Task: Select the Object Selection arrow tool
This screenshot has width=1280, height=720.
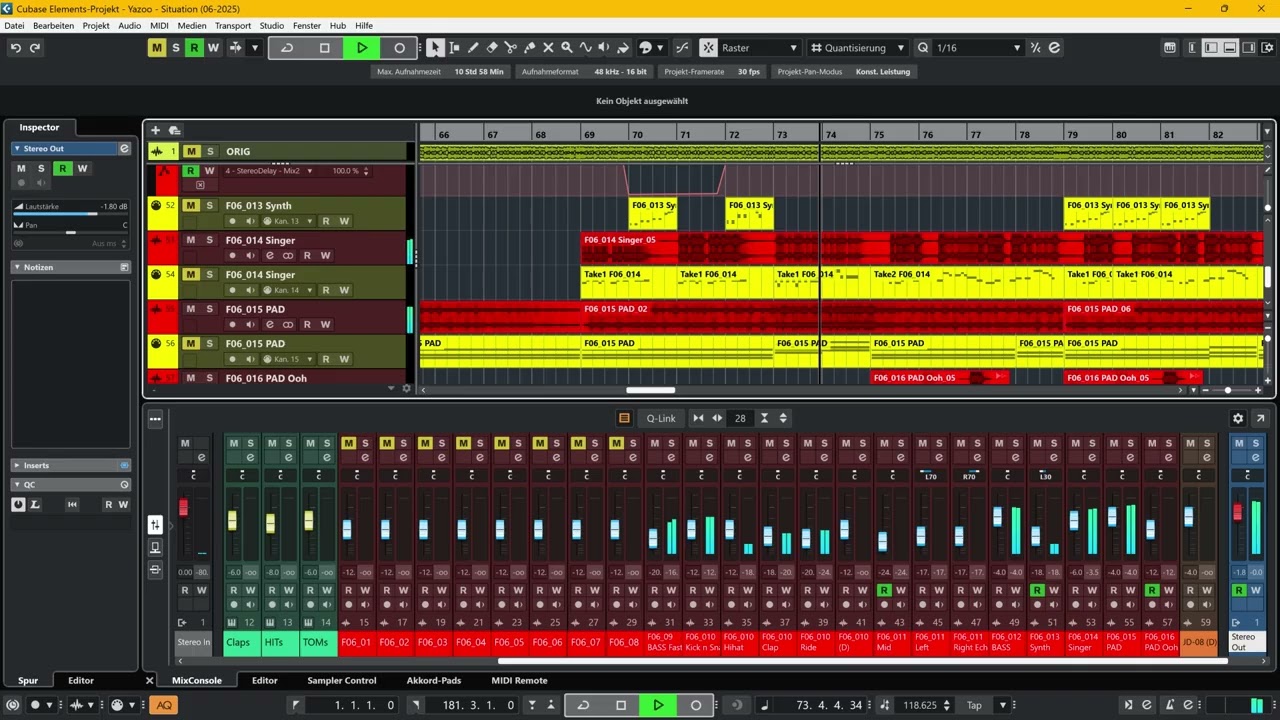Action: 435,48
